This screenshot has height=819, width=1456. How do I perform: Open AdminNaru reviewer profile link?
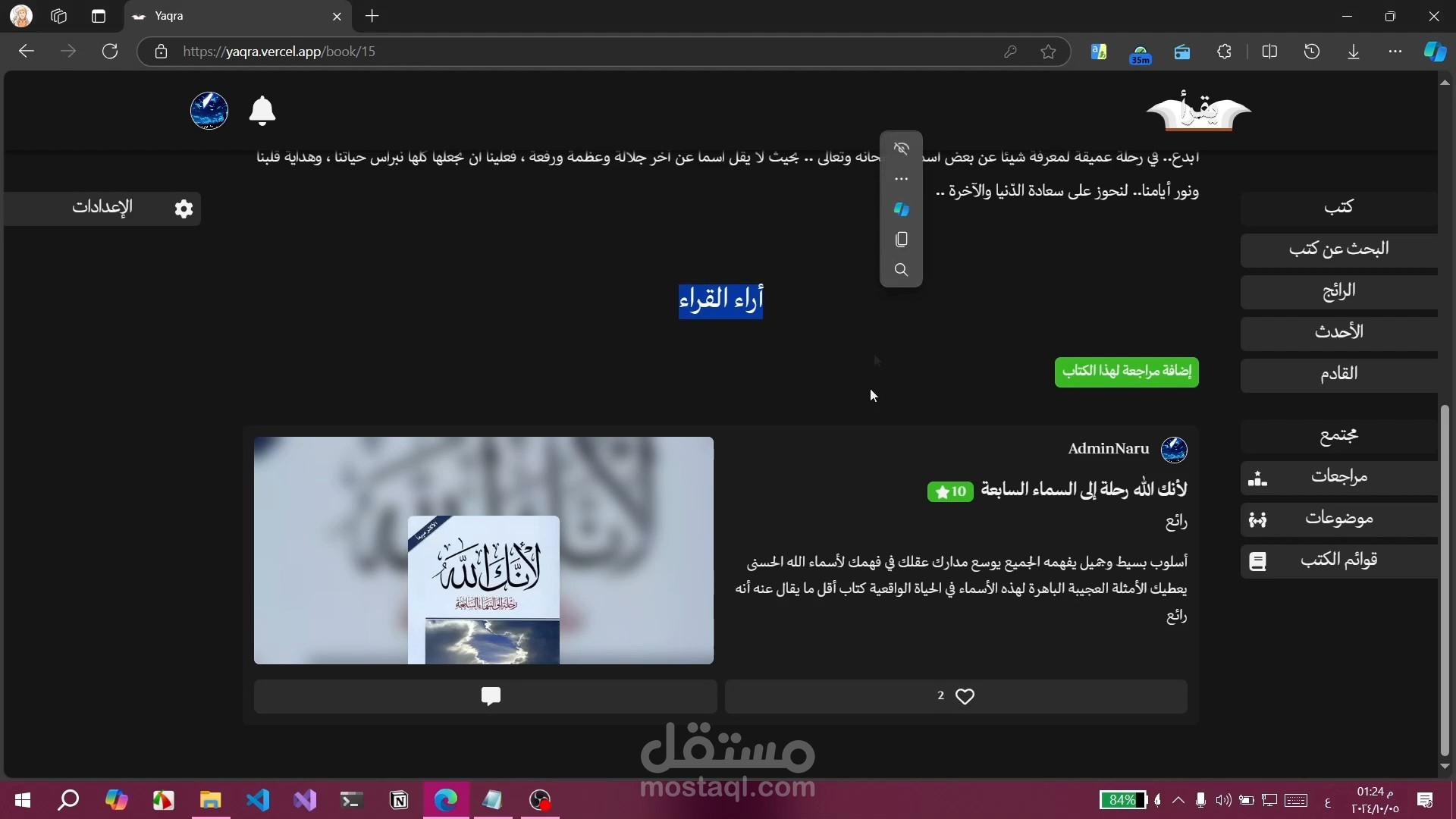point(1108,449)
